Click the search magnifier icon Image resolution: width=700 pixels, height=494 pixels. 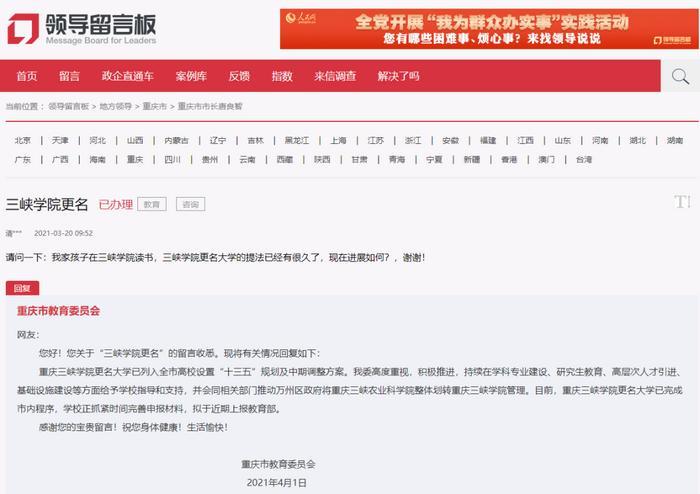[x=680, y=77]
